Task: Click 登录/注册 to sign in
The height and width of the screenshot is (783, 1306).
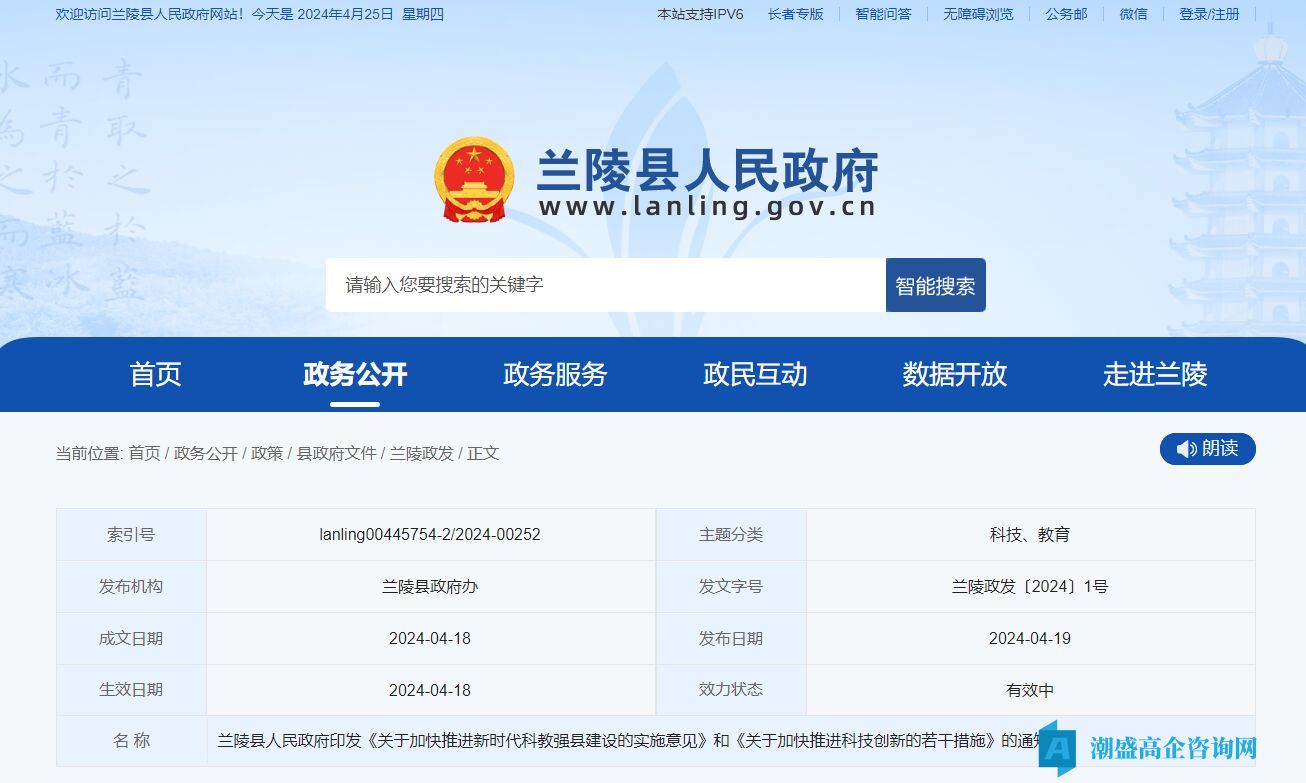Action: 1209,14
